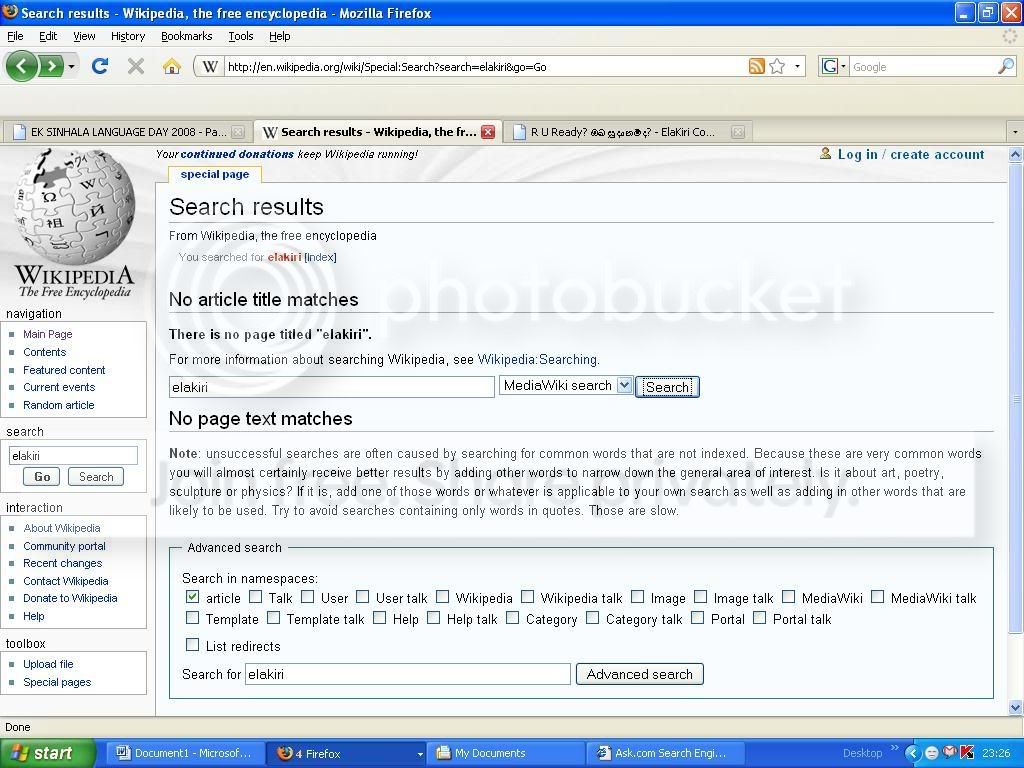Click the Search for text field in Advanced search

(408, 674)
